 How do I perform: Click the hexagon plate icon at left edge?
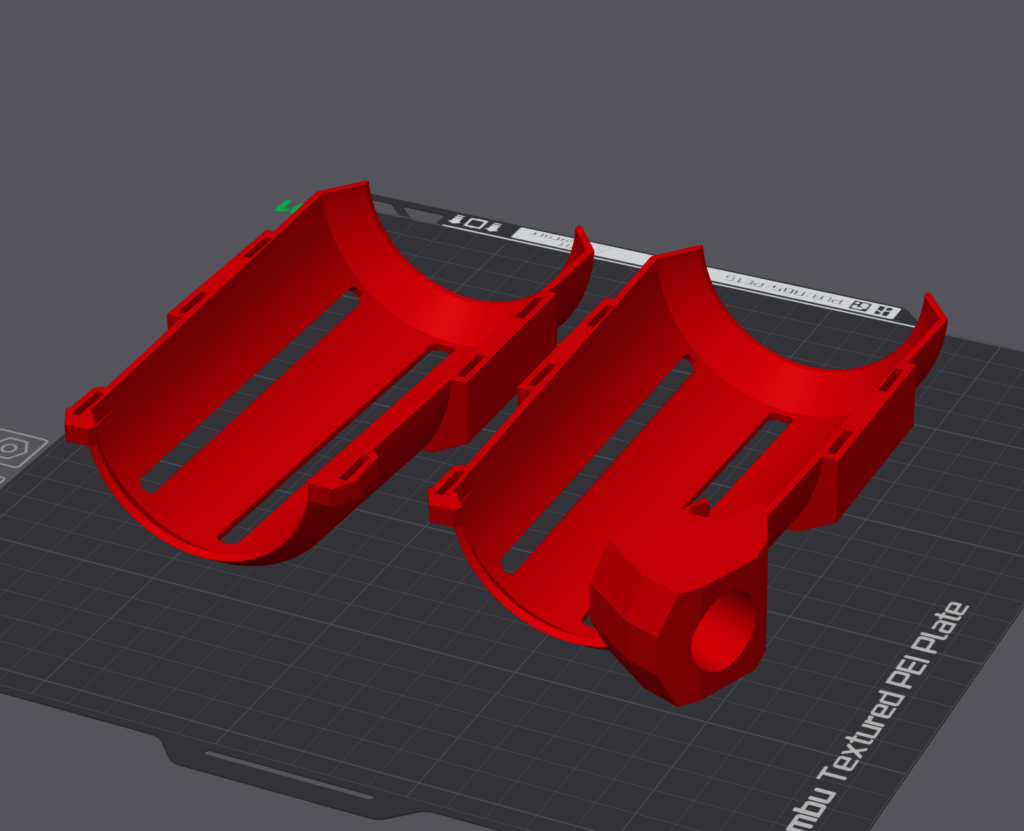click(x=11, y=449)
